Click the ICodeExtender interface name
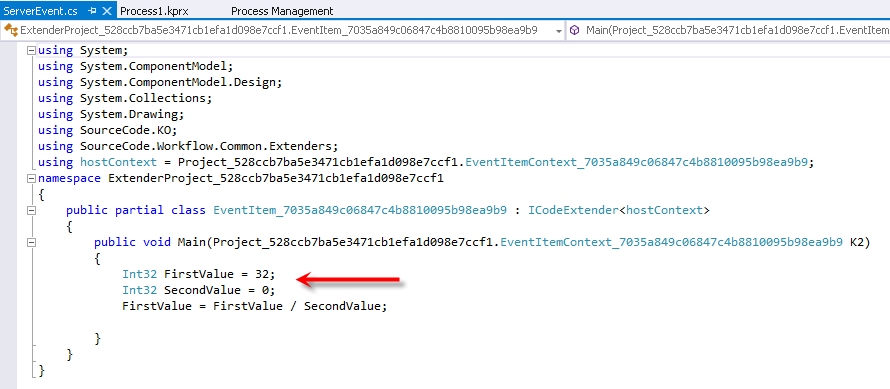890x389 pixels. coord(573,210)
